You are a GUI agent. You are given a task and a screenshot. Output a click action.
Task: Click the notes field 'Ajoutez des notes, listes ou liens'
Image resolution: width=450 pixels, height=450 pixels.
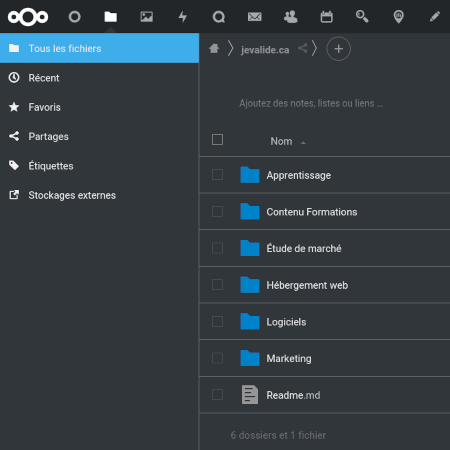point(311,103)
